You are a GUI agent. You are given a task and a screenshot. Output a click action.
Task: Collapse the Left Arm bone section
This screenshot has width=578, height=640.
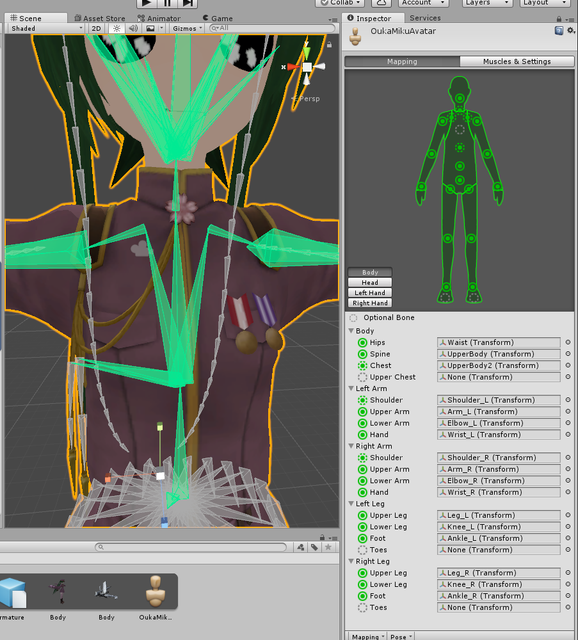(351, 388)
